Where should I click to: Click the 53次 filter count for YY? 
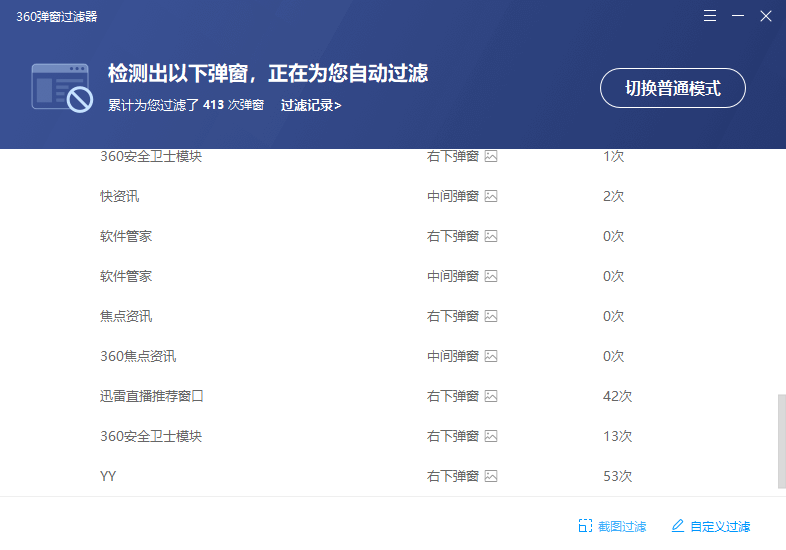(617, 476)
